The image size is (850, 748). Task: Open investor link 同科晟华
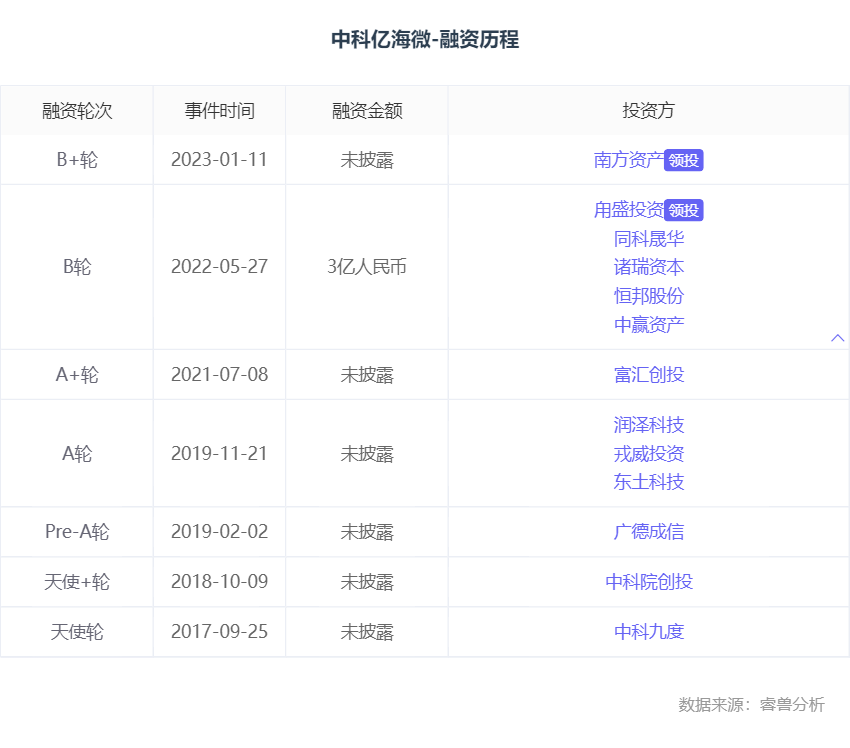(649, 238)
